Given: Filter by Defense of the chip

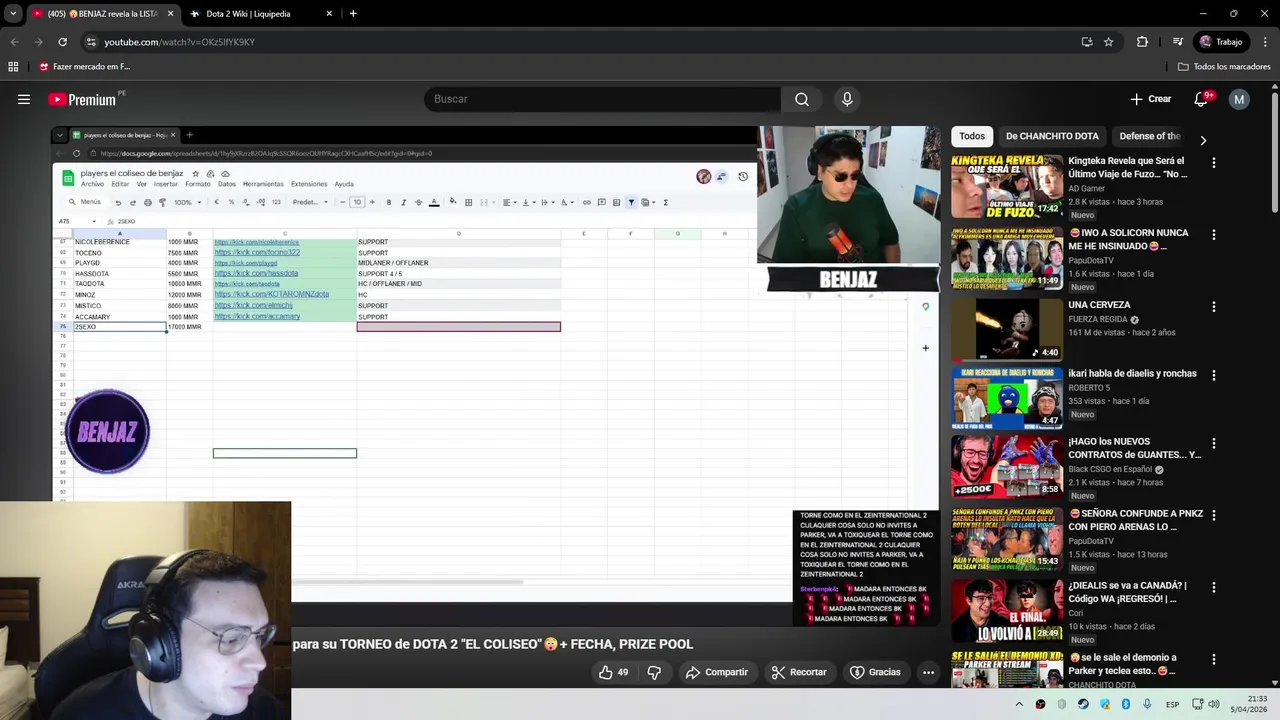Looking at the screenshot, I should click(1150, 136).
